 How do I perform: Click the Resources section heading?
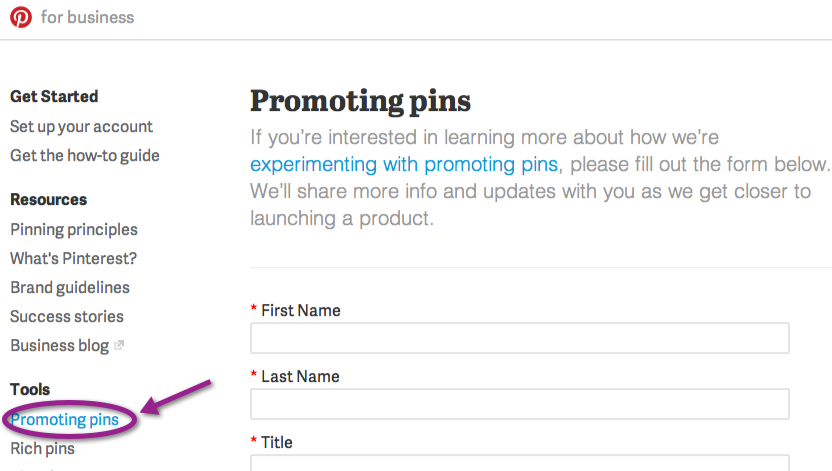48,199
